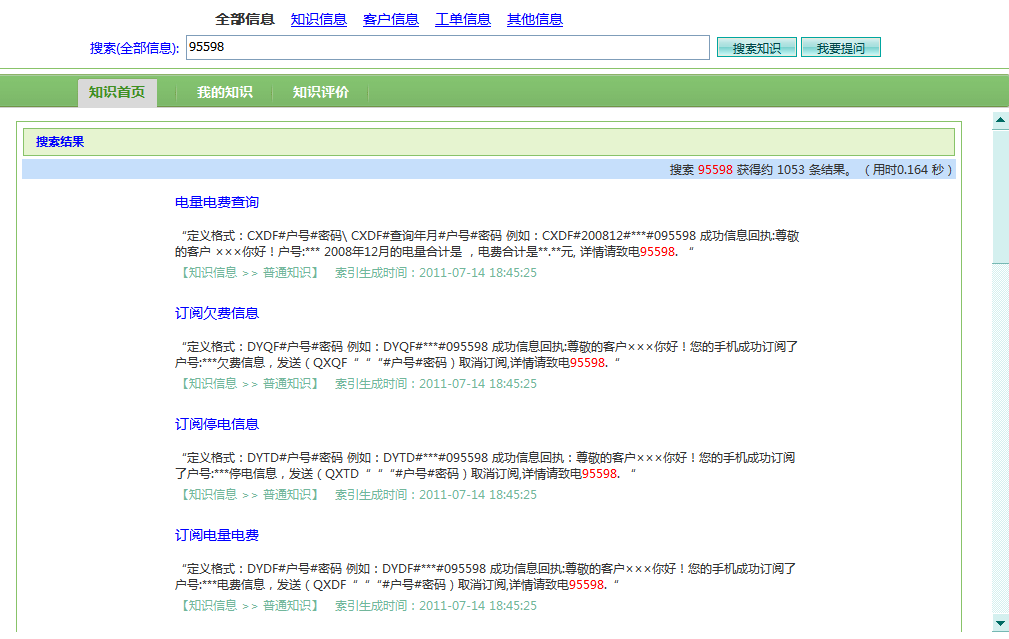
Task: Select the 全部信息 category at top
Action: (x=245, y=19)
